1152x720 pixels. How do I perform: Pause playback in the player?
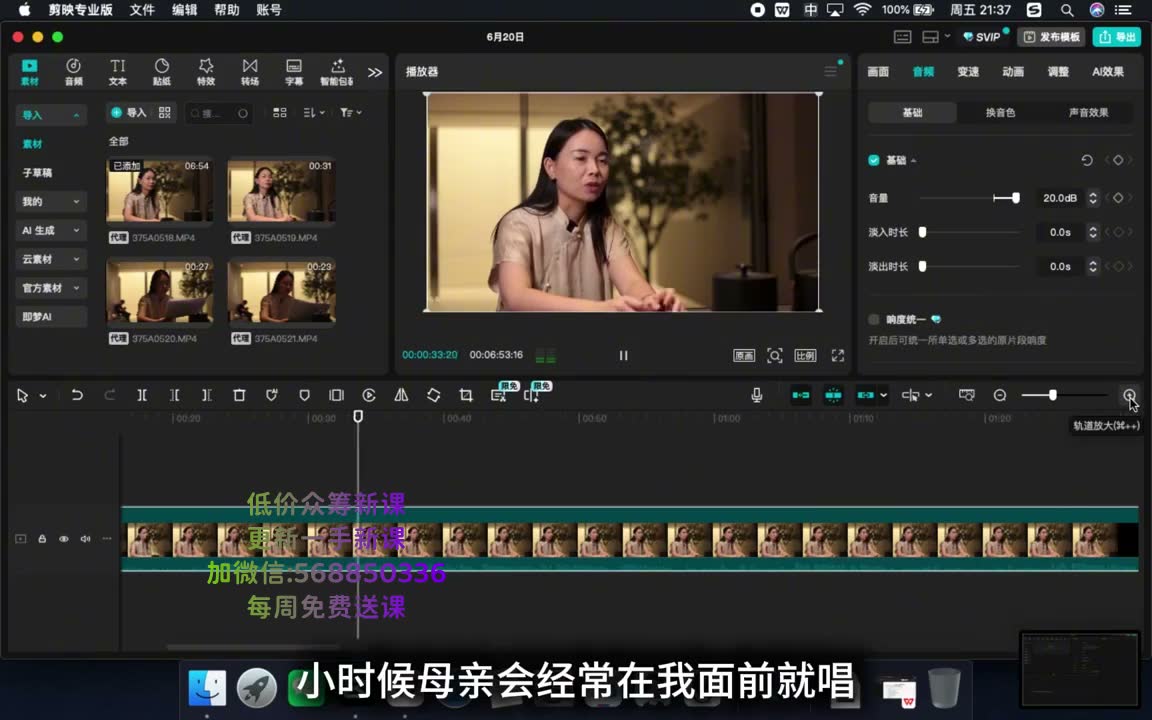tap(623, 356)
